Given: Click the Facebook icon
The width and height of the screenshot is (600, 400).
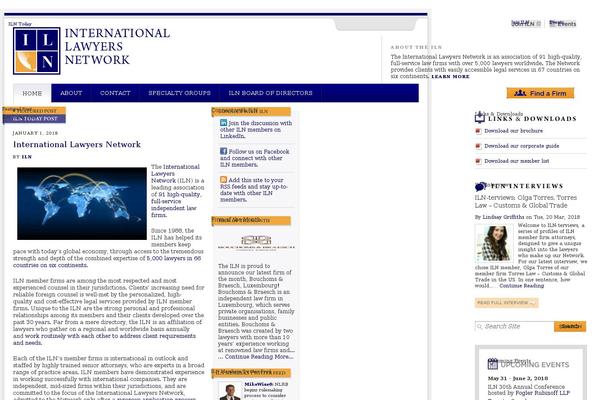Looking at the screenshot, I should click(x=223, y=151).
